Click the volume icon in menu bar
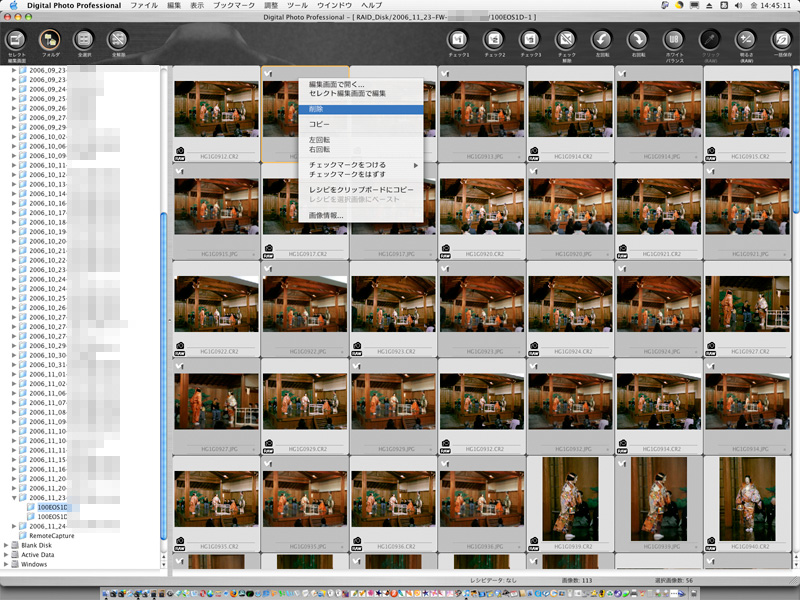 (738, 5)
